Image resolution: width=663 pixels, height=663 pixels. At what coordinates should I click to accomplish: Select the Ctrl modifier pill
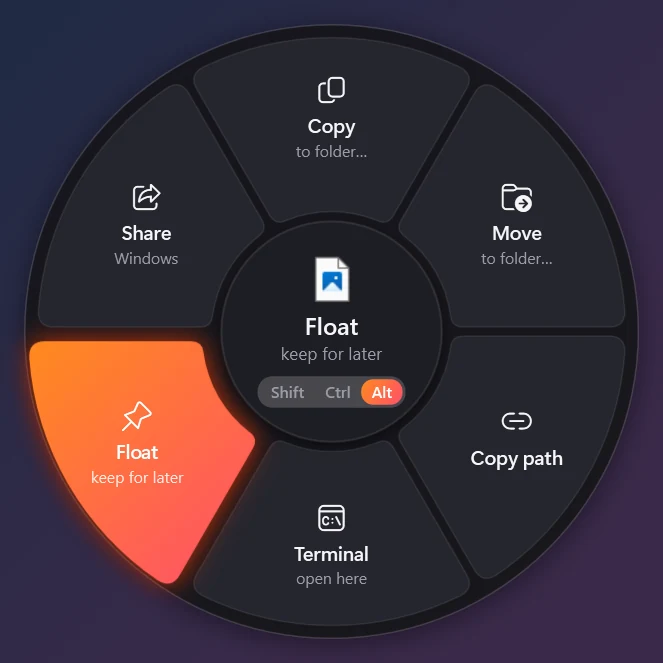337,392
